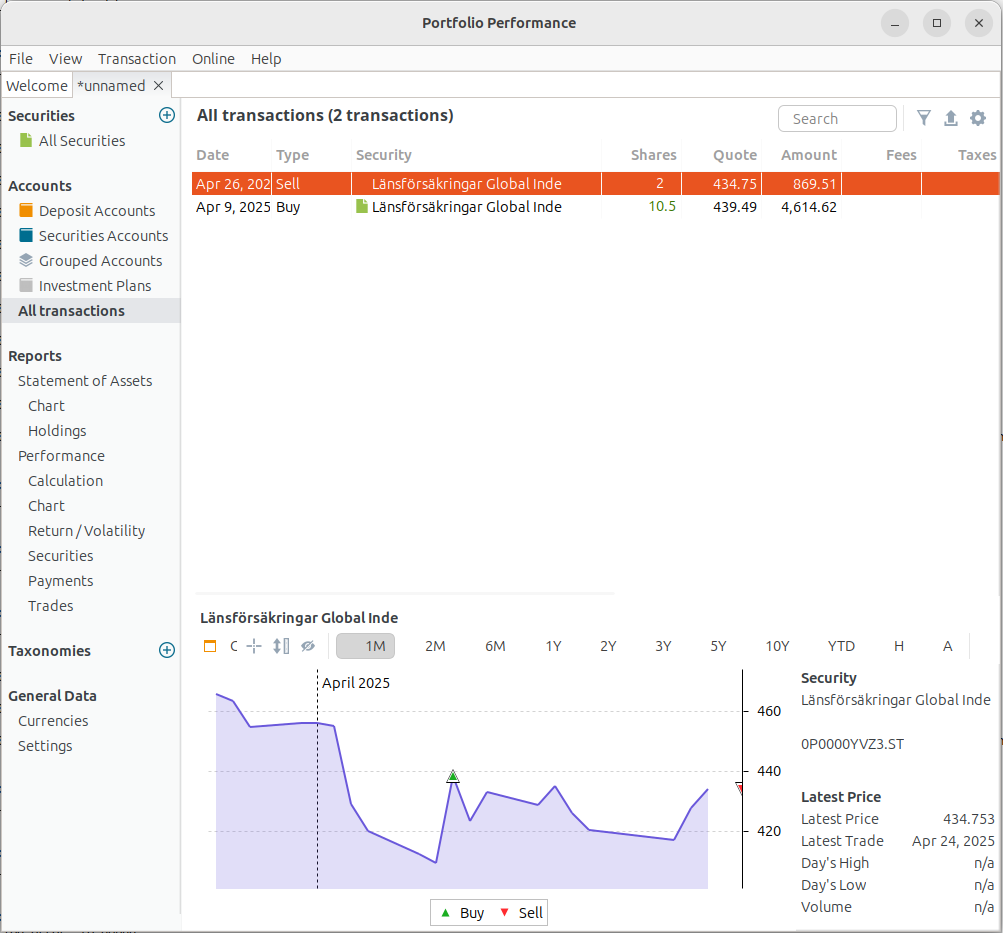Click the export data icon

[x=951, y=118]
